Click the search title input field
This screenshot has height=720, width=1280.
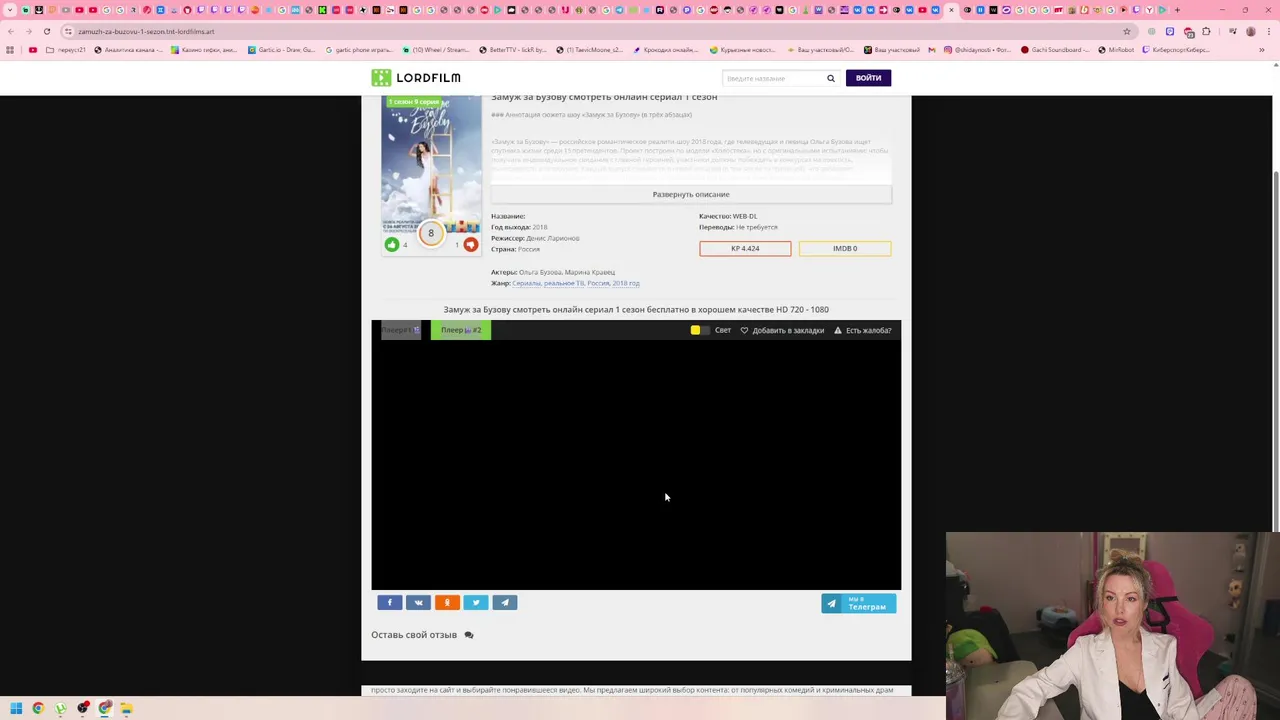[x=772, y=78]
